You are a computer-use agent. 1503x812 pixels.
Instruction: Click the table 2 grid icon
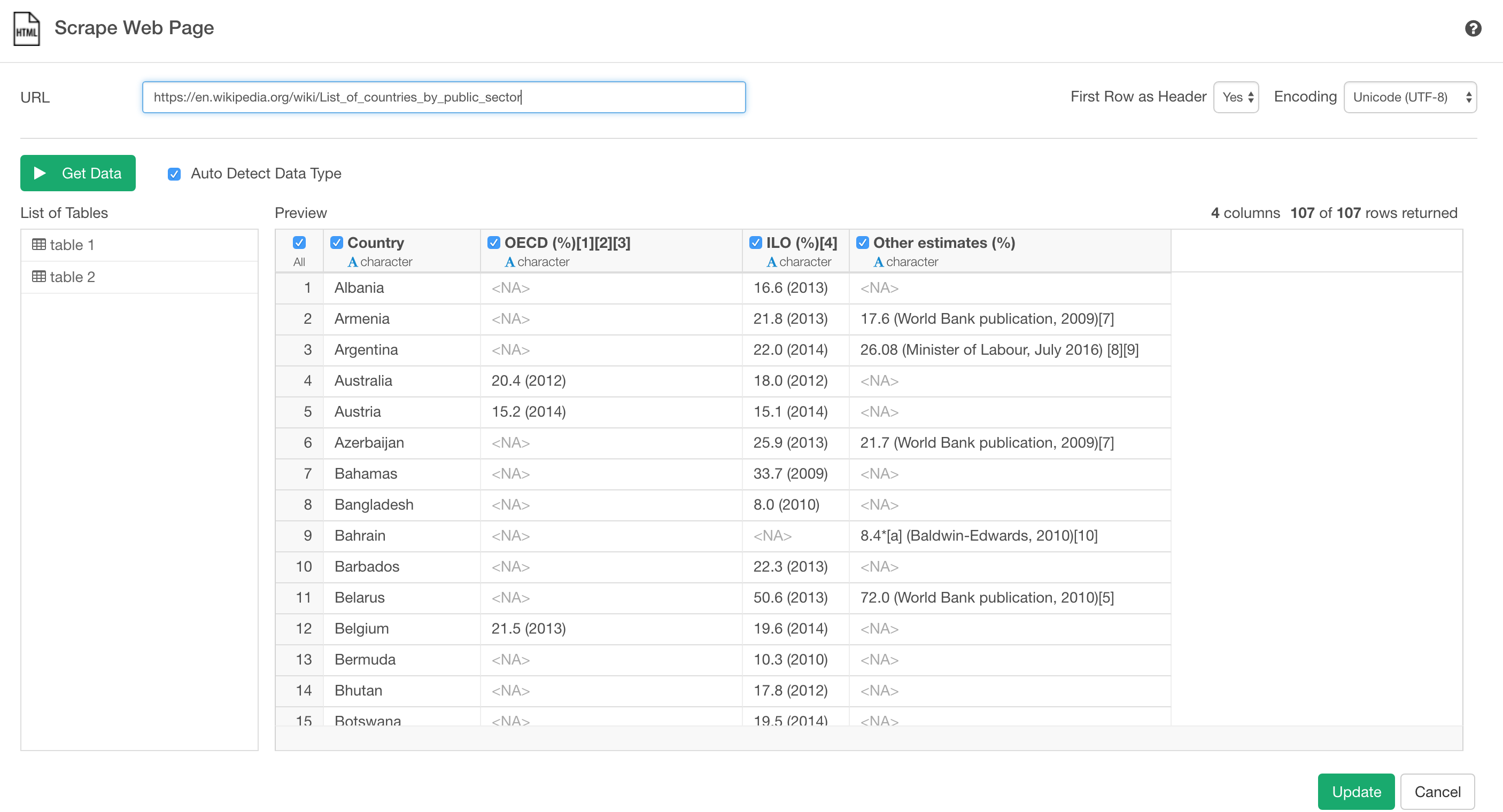pos(39,277)
